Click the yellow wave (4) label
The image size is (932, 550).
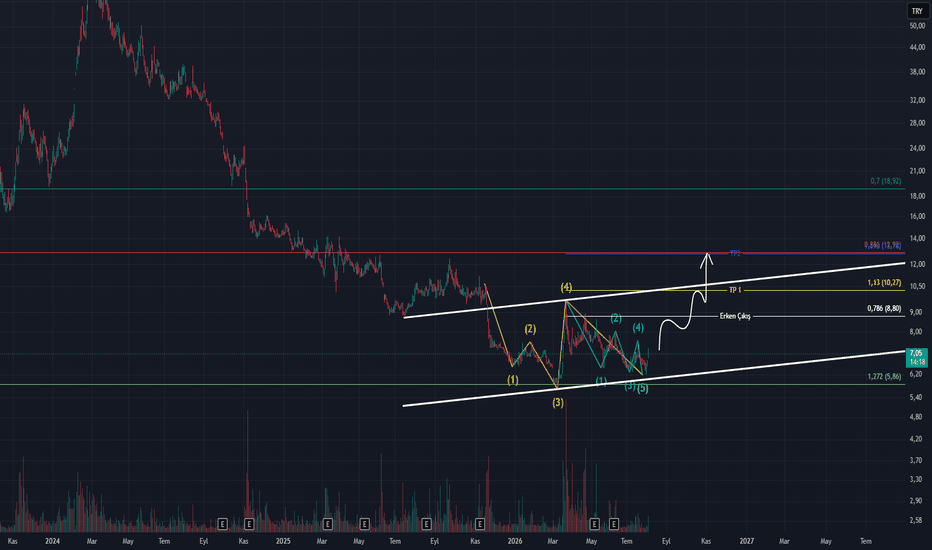pyautogui.click(x=566, y=288)
